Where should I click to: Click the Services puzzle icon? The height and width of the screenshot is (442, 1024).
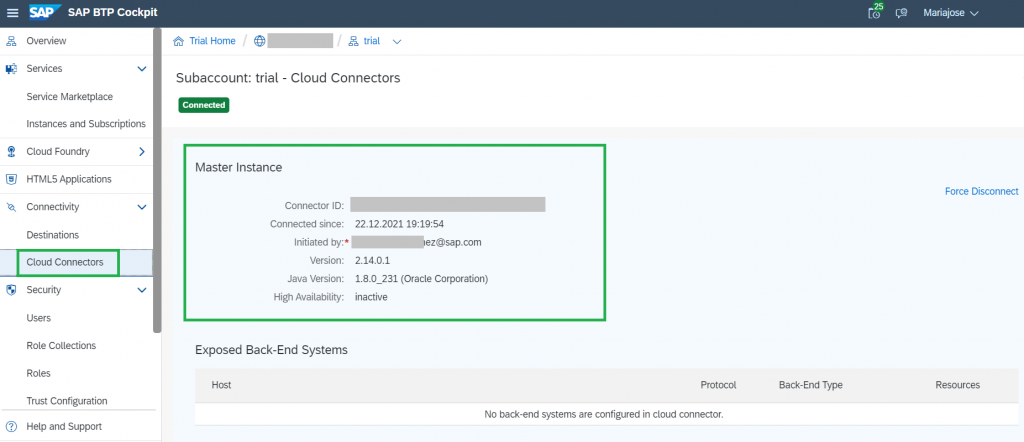[11, 69]
